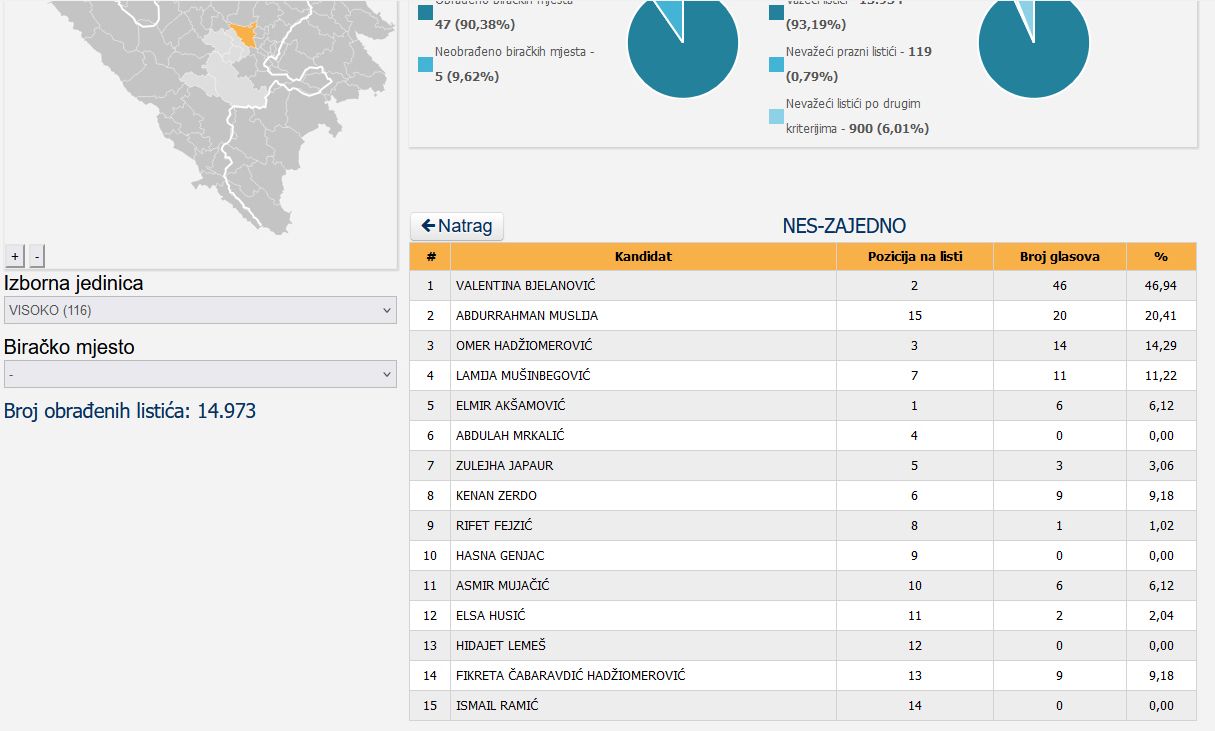1215x731 pixels.
Task: Click the polling stations pie chart
Action: (683, 44)
